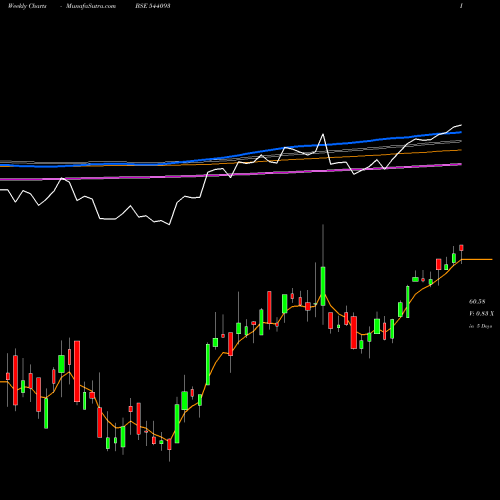
Task: Click the 'MunafaSutra.com' site label
Action: [x=91, y=6]
